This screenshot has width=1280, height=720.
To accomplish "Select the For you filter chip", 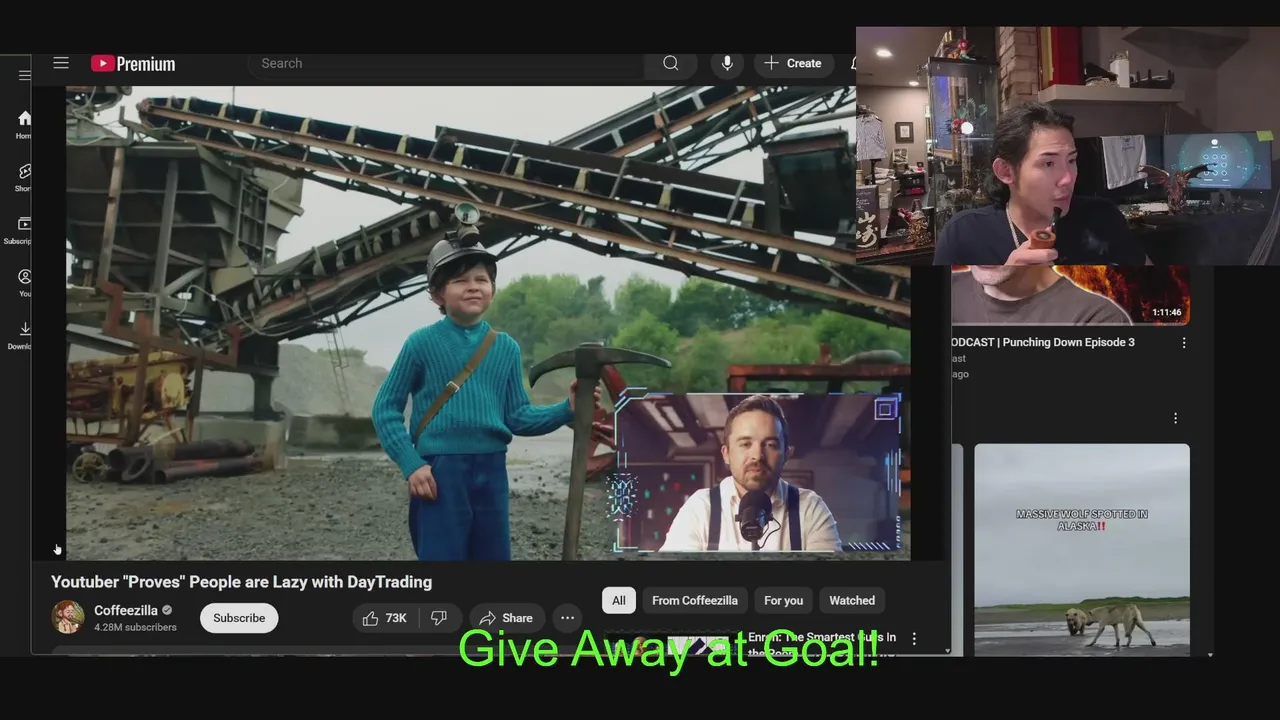I will coord(783,600).
